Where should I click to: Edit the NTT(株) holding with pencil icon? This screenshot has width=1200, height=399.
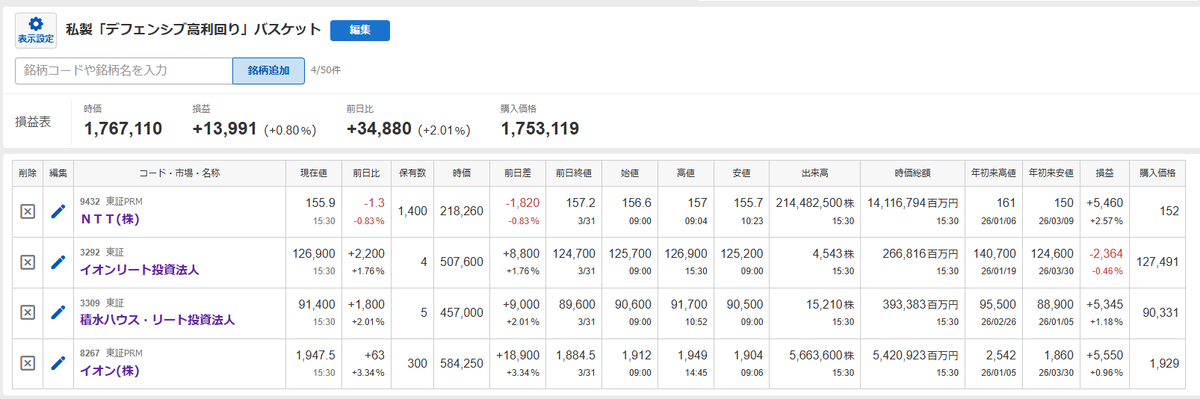pos(58,211)
